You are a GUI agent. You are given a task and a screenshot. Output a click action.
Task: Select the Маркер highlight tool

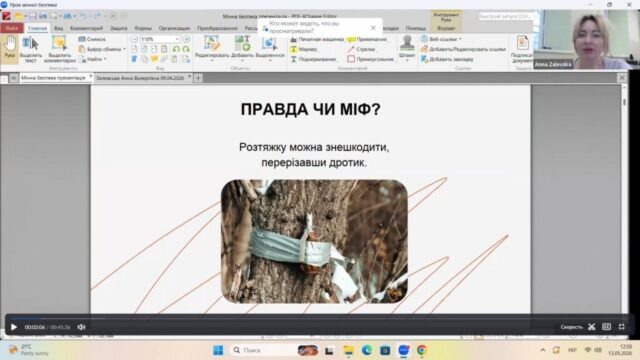click(304, 49)
